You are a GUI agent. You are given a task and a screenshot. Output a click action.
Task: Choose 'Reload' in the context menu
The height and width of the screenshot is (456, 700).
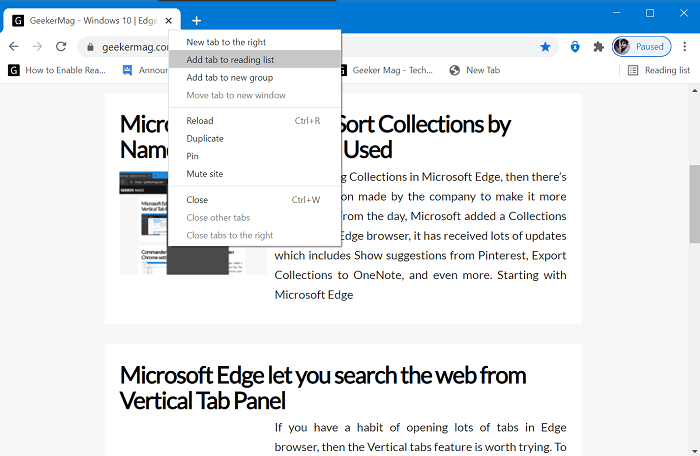(254, 121)
